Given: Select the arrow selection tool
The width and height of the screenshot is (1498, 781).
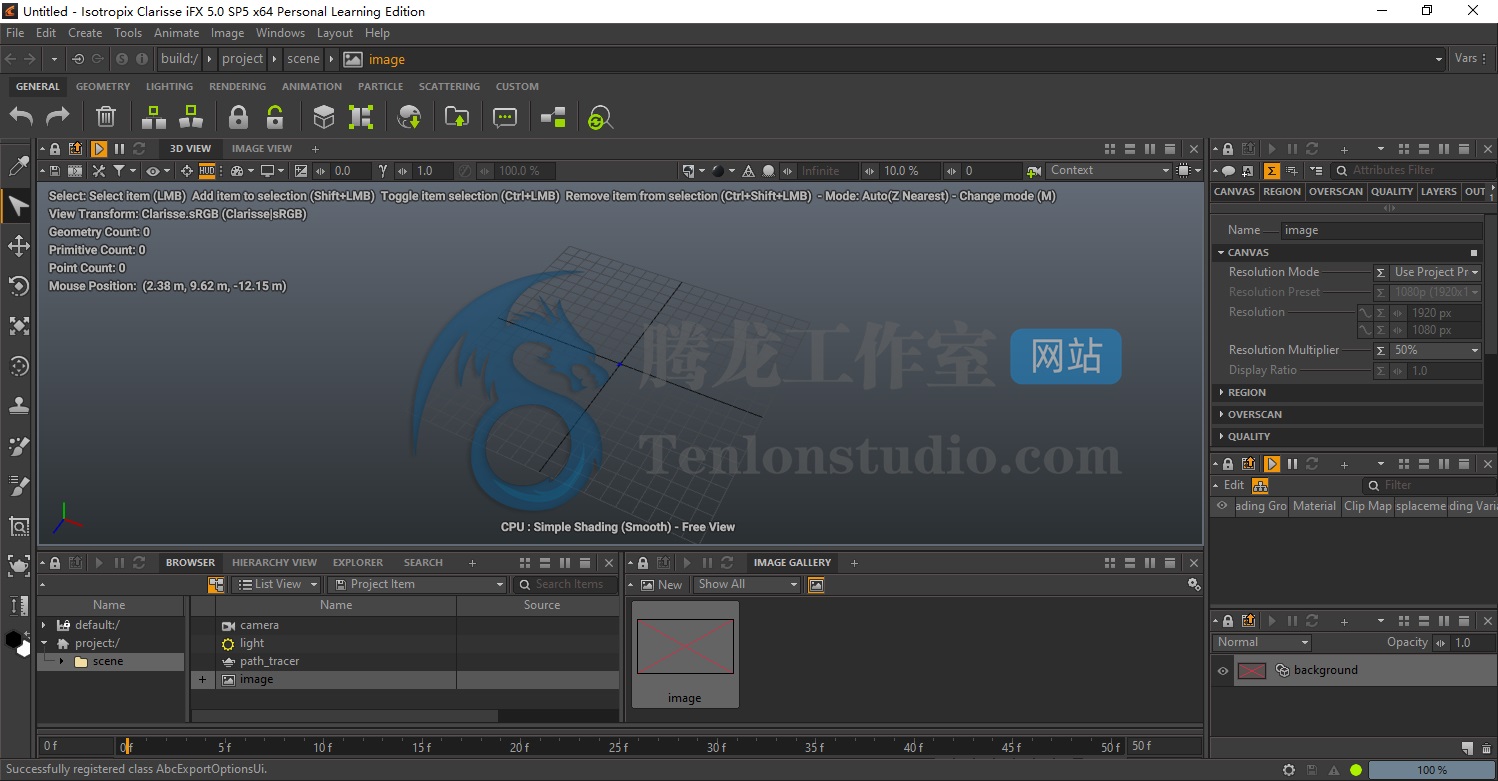Looking at the screenshot, I should (18, 206).
